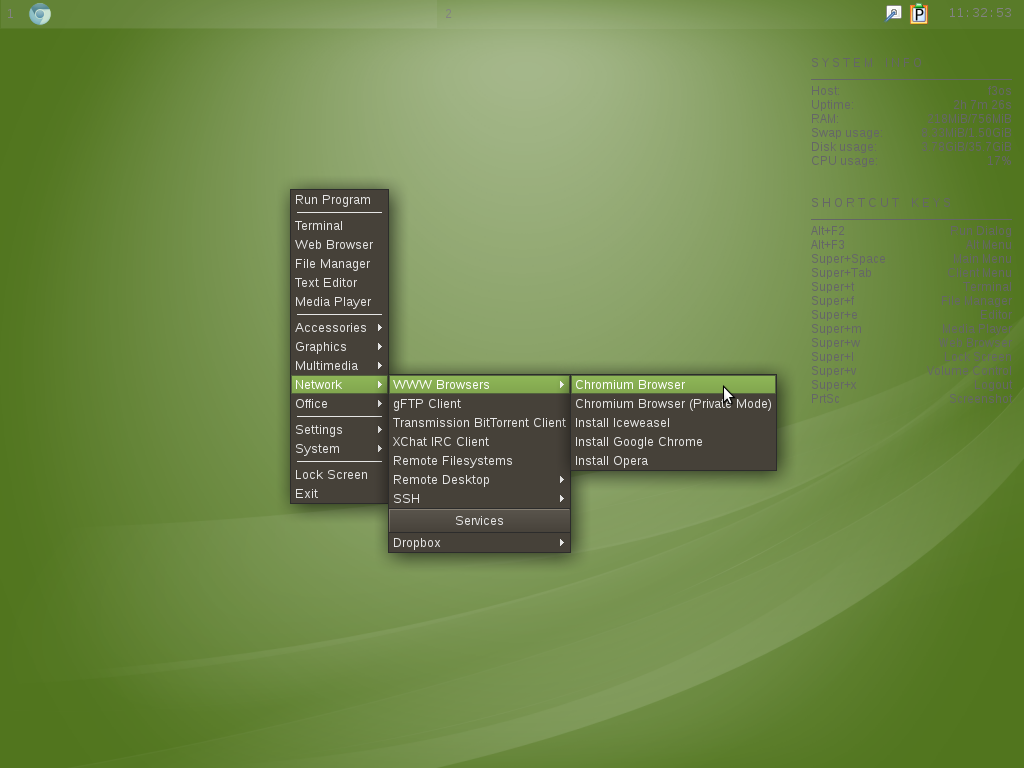Open Transmission BitTorrent Client
The height and width of the screenshot is (768, 1024).
[x=479, y=422]
